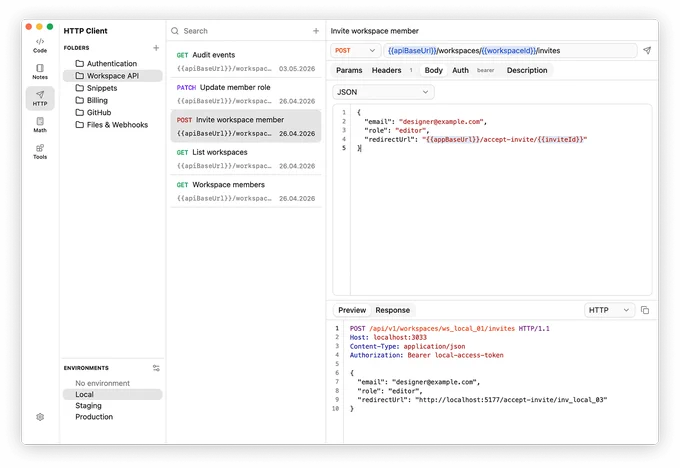The image size is (680, 468).
Task: Click the HTTP Client heading
Action: tap(85, 31)
